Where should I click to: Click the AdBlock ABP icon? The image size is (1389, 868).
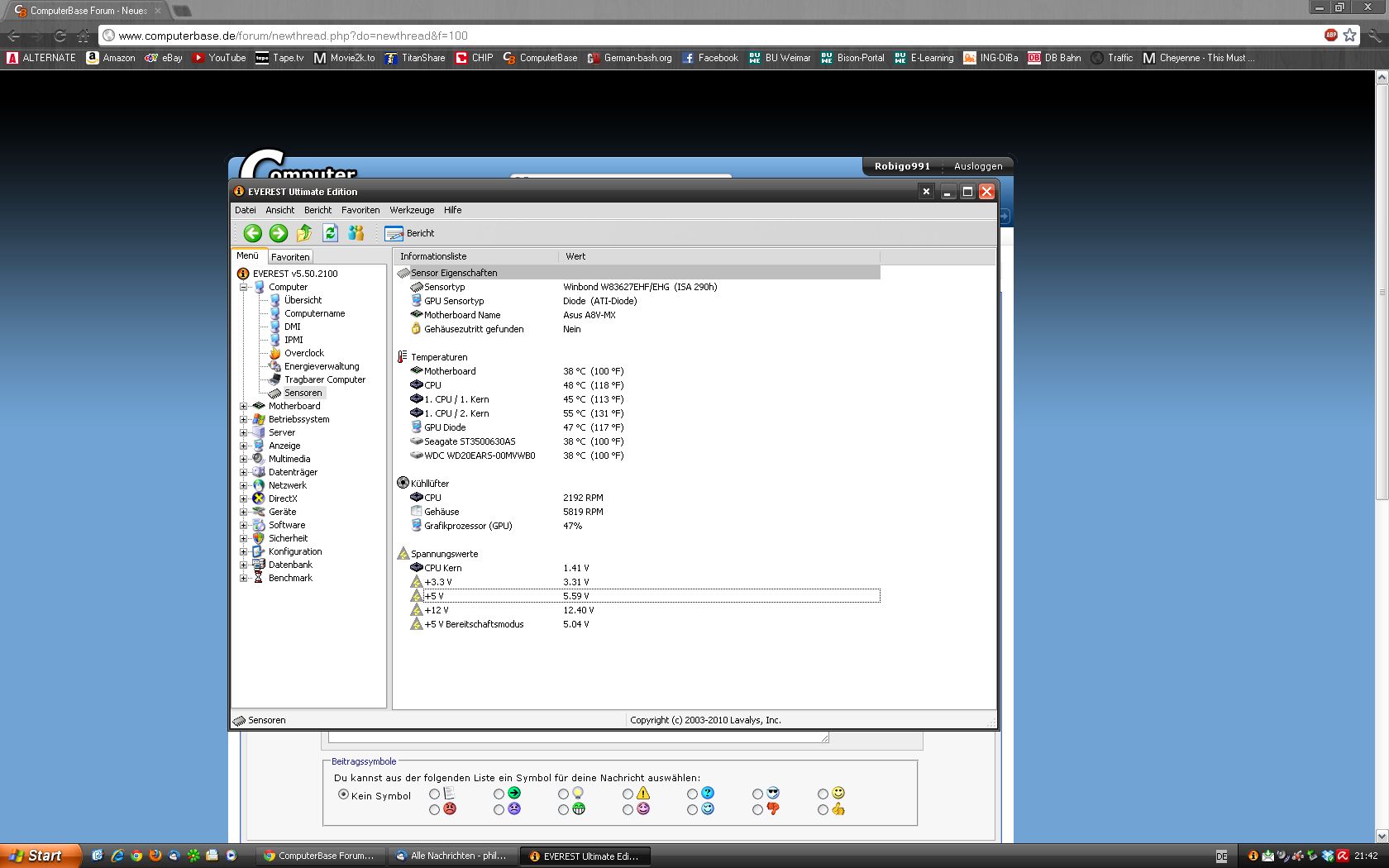(x=1331, y=35)
